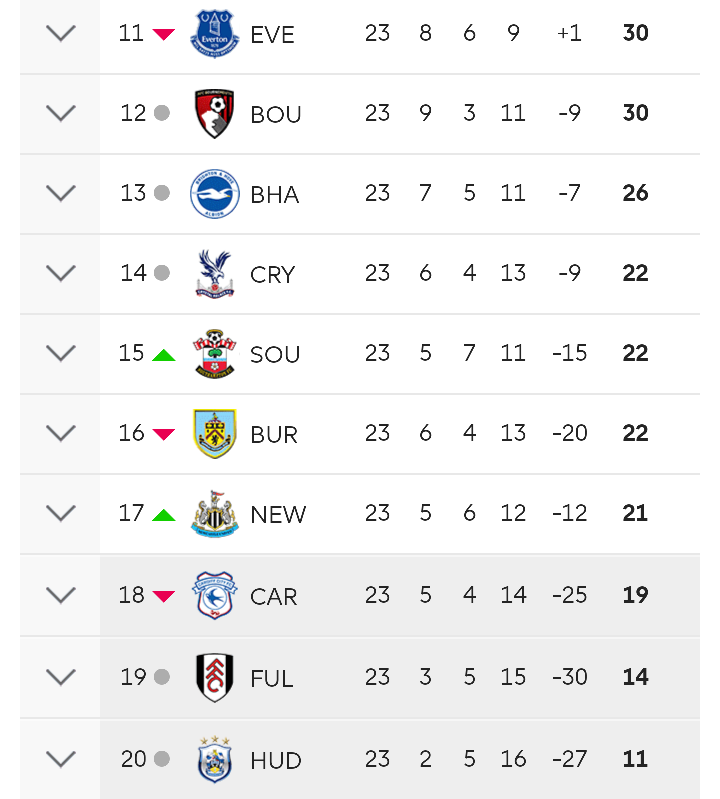Screen dimensions: 720x799
Task: Open the NEW team link
Action: pyautogui.click(x=278, y=515)
